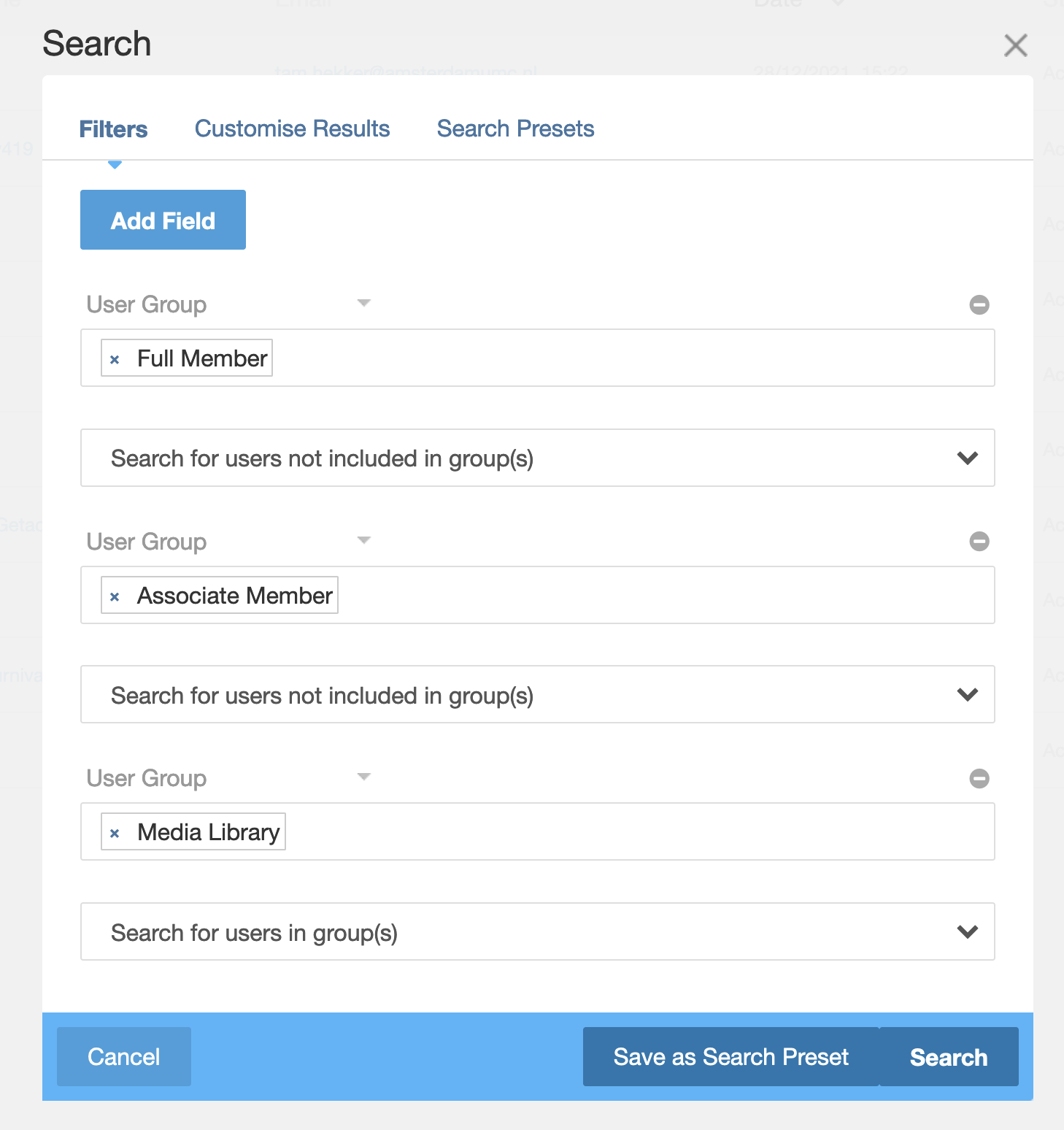The width and height of the screenshot is (1064, 1130).
Task: Click the Add Field button
Action: pos(163,220)
